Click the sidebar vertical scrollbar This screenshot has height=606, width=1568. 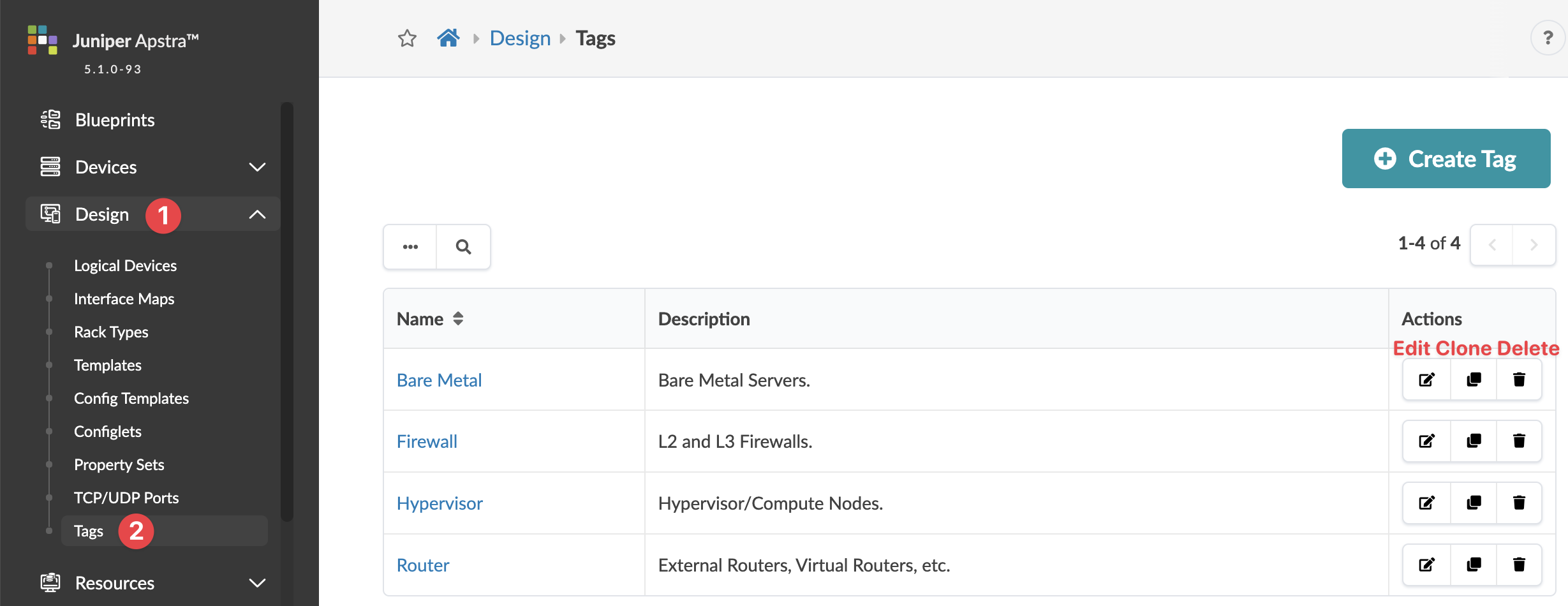coord(287,311)
